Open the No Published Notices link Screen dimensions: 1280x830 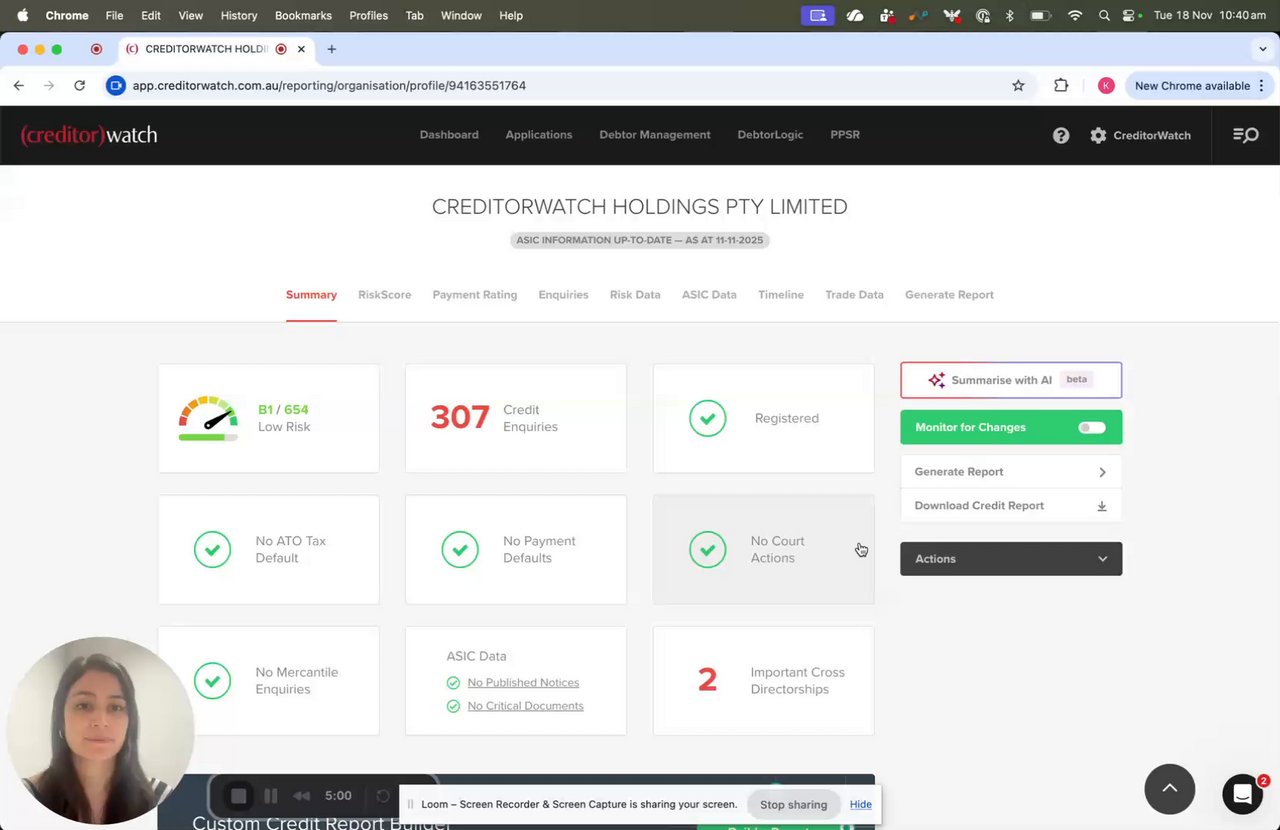point(523,683)
